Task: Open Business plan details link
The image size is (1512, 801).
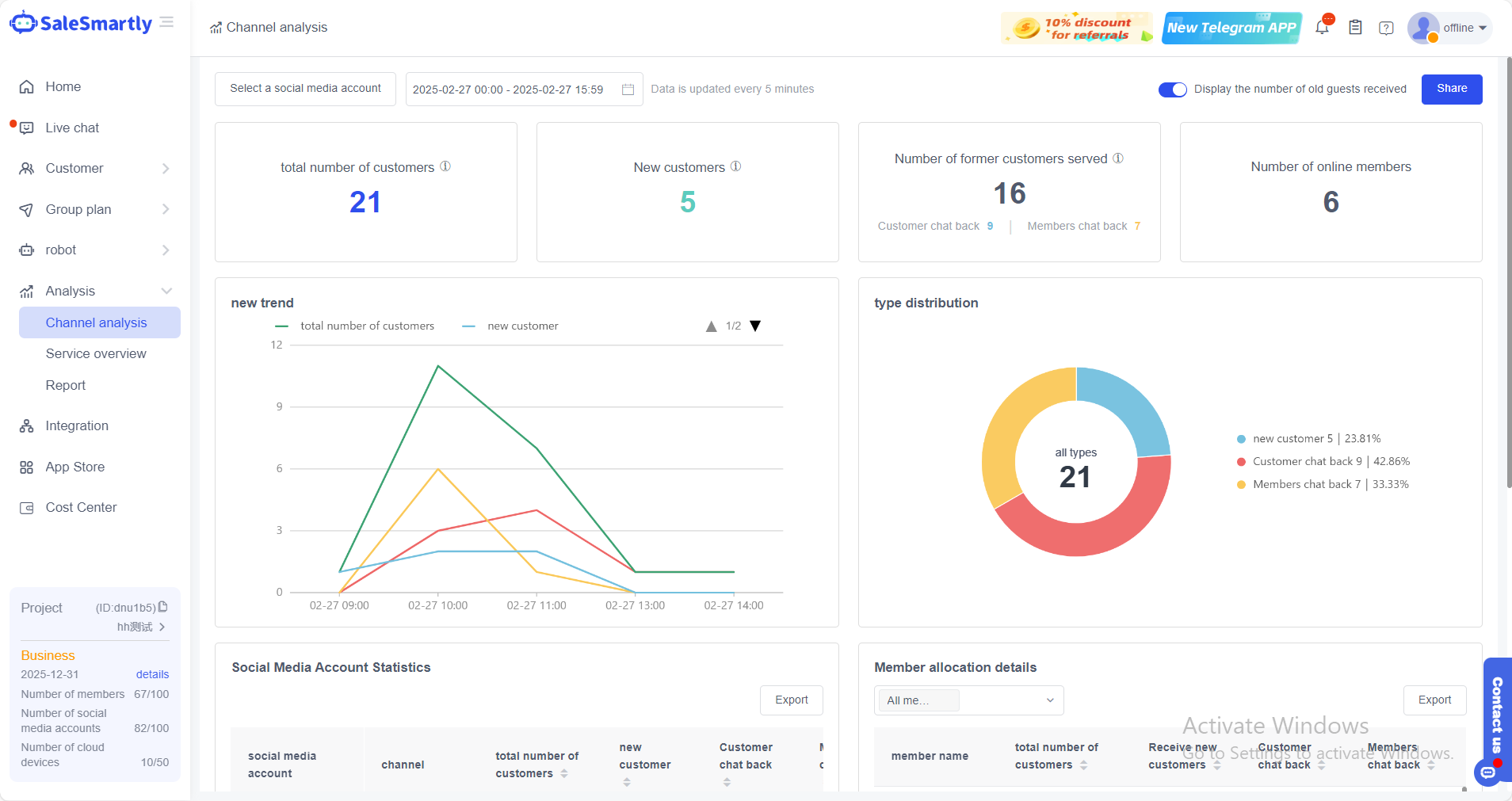Action: tap(152, 674)
